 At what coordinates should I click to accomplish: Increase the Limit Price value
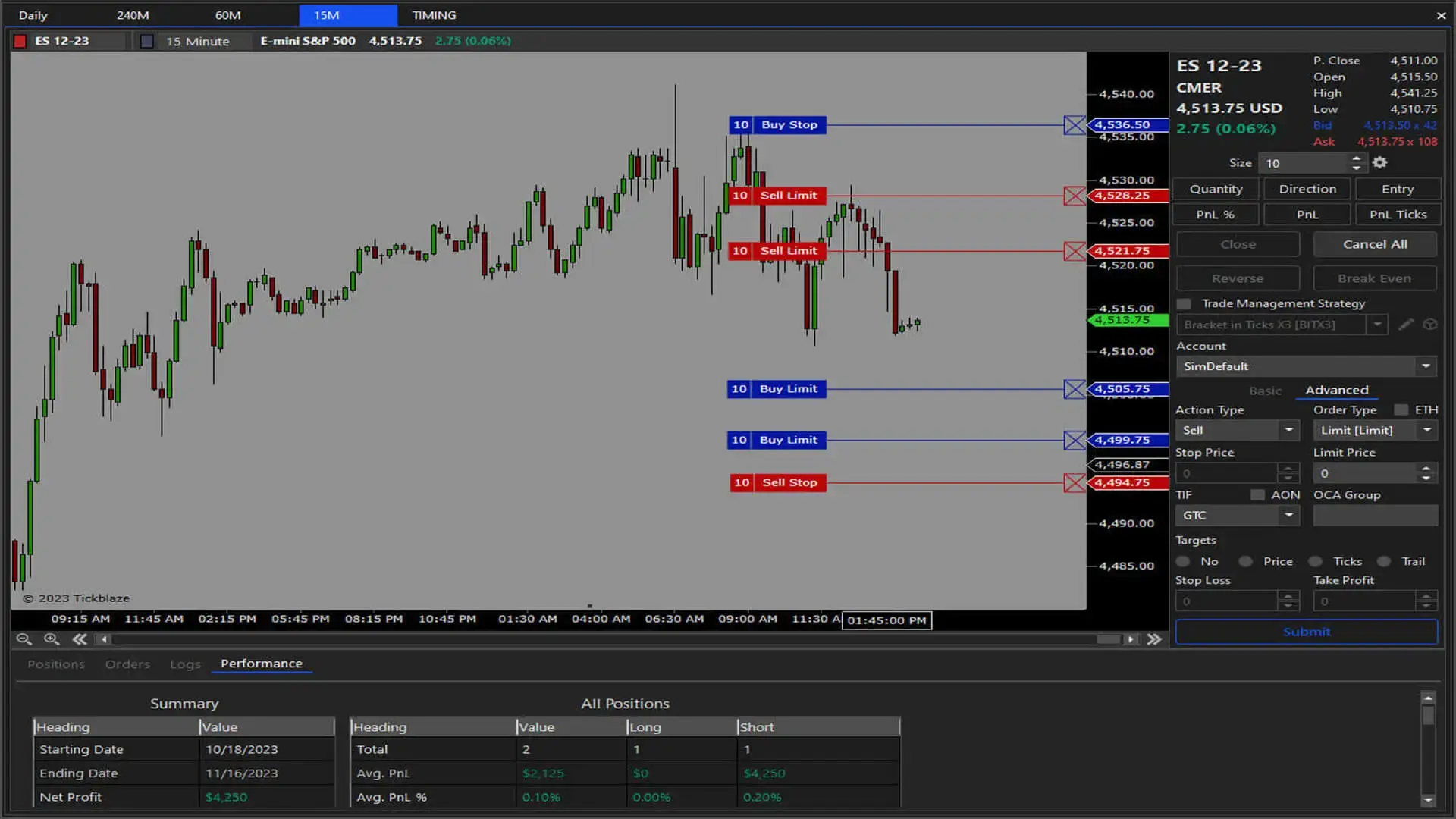pos(1426,468)
